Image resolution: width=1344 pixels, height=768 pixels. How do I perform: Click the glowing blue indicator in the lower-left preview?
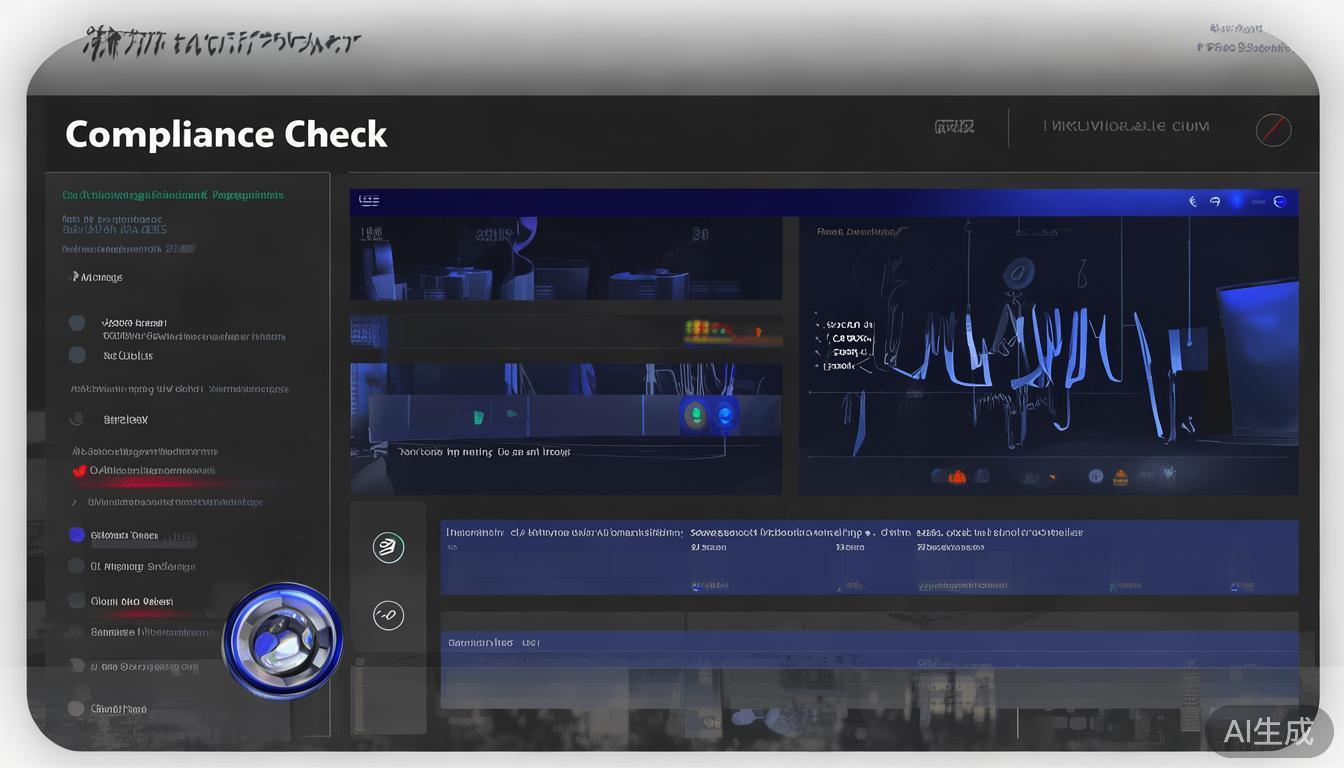pyautogui.click(x=723, y=414)
